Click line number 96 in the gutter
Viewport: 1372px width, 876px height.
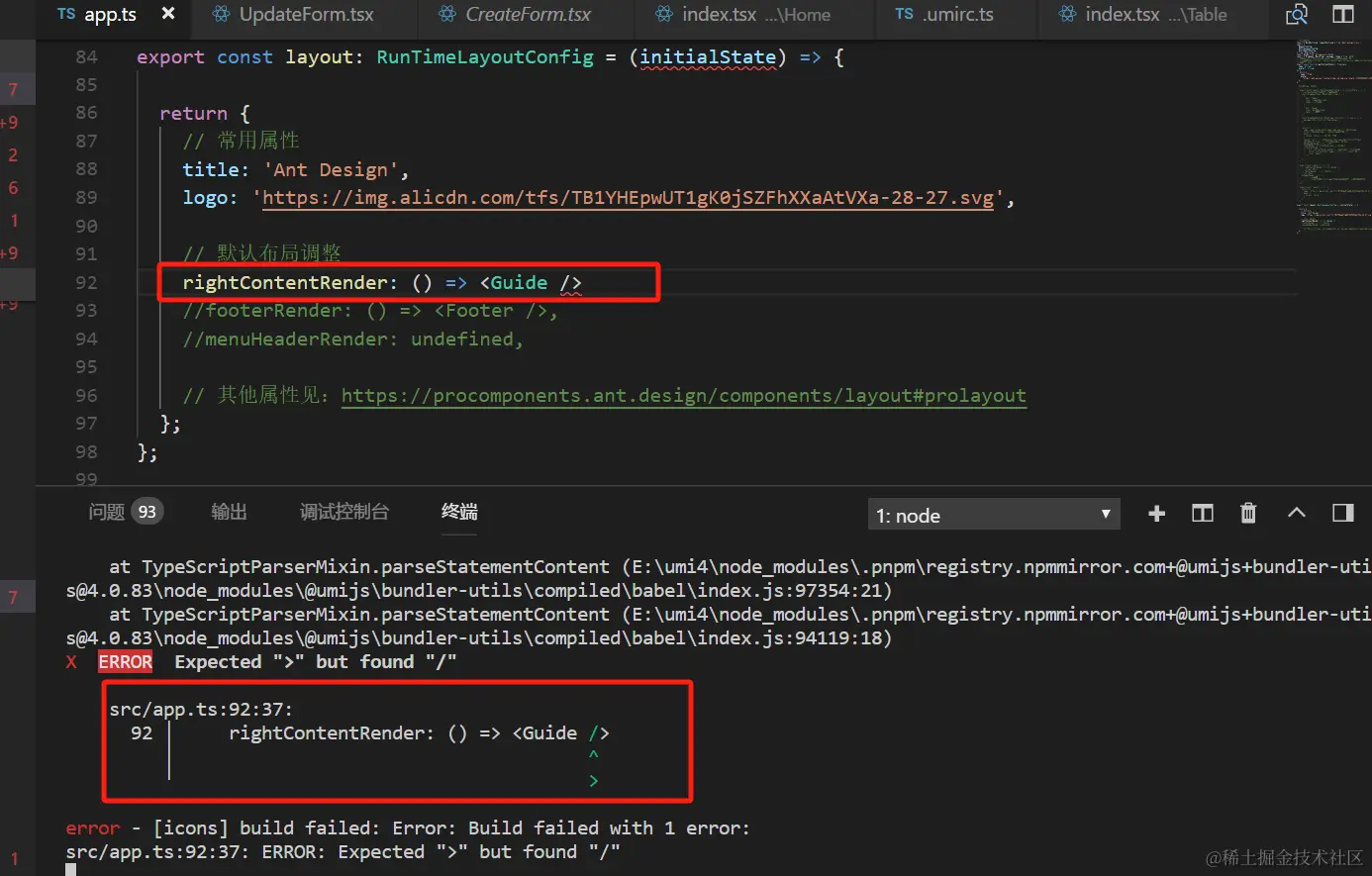click(x=86, y=395)
